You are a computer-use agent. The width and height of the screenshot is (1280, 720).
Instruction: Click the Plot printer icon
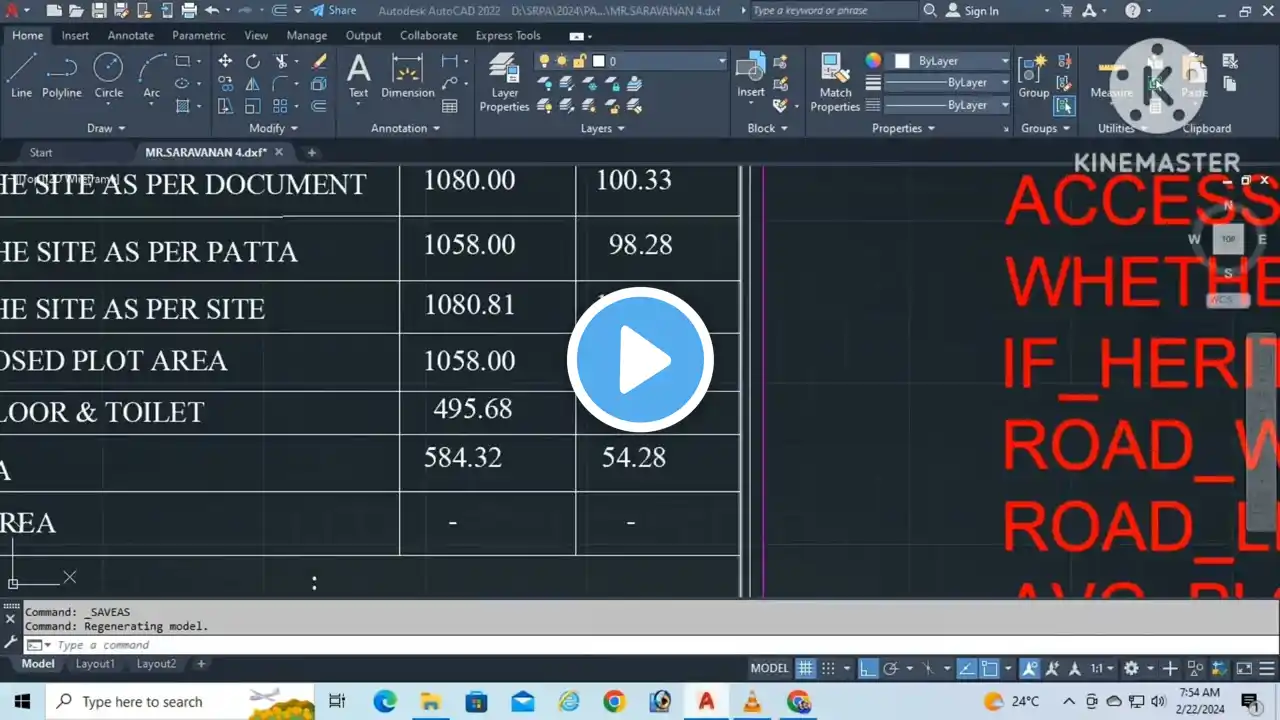coord(188,10)
